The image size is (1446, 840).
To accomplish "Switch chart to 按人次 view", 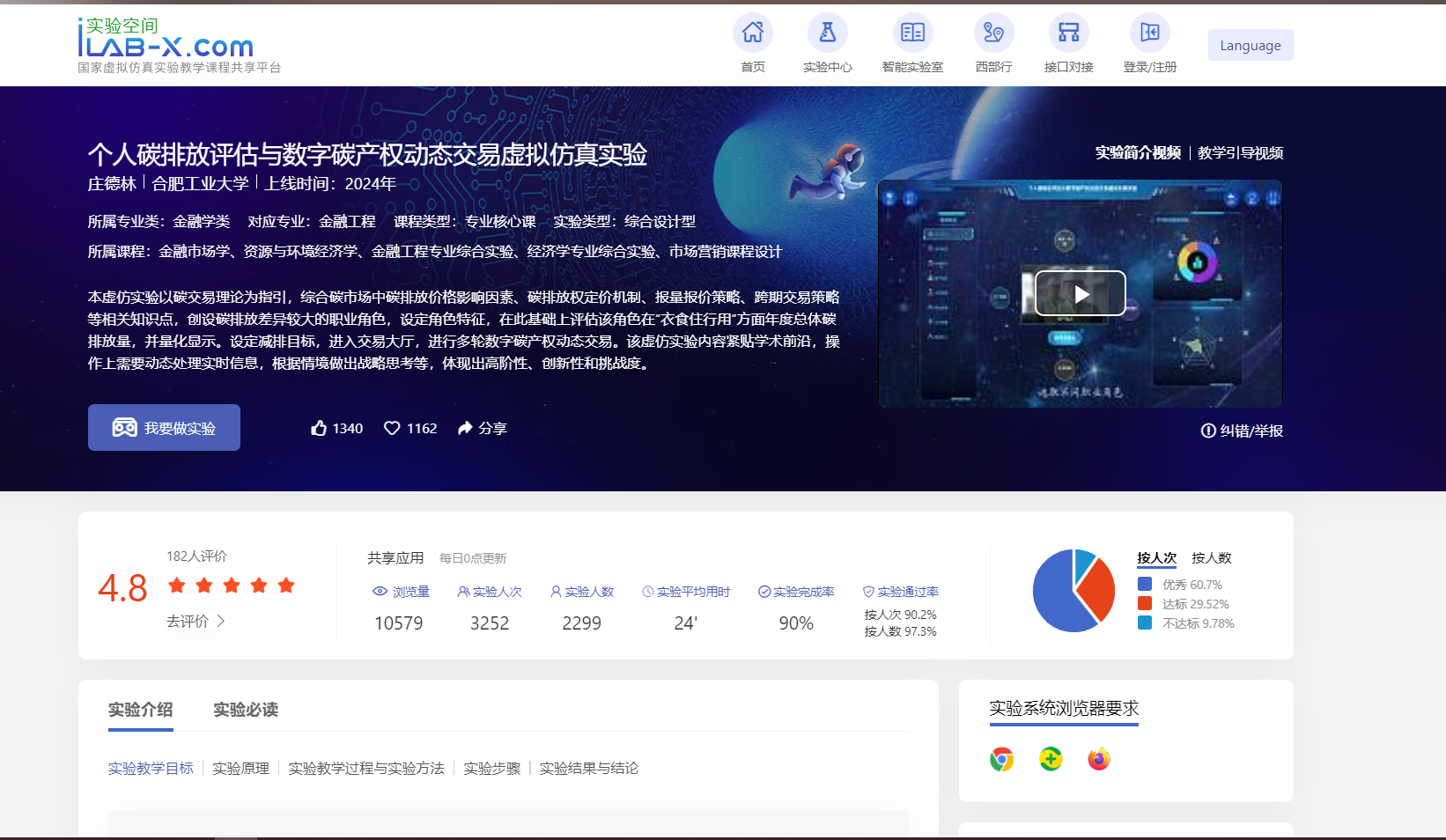I will (x=1156, y=557).
